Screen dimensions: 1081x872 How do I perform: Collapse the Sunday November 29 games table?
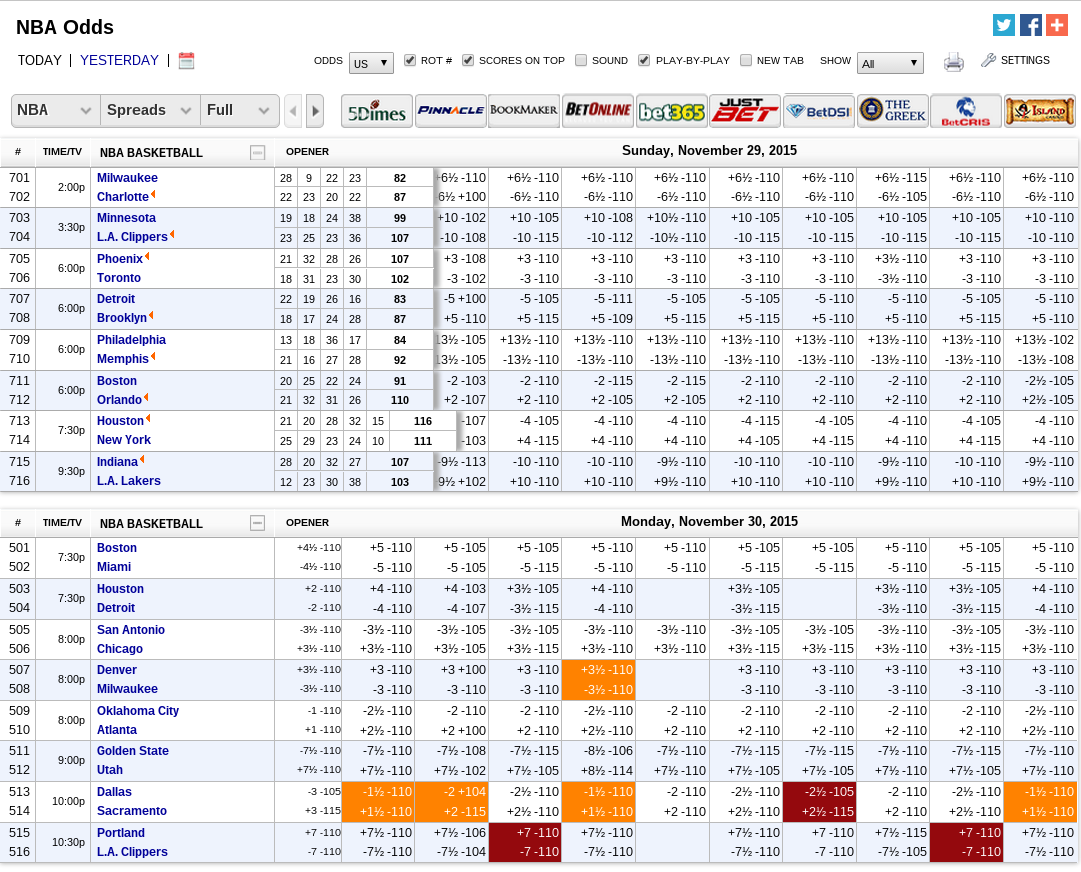click(x=257, y=152)
